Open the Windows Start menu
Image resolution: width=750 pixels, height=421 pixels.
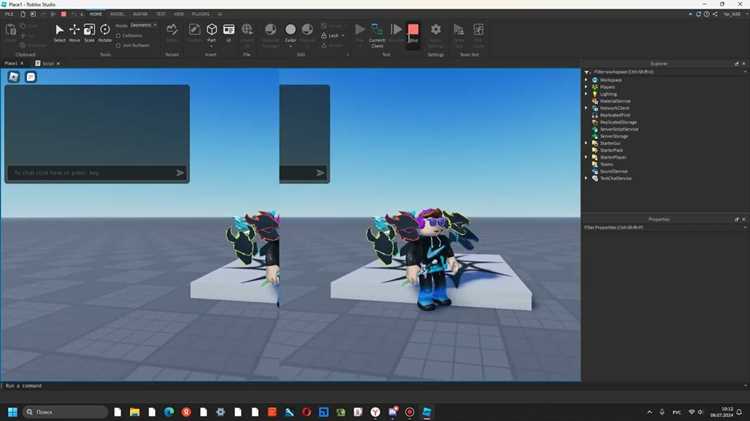[x=12, y=412]
